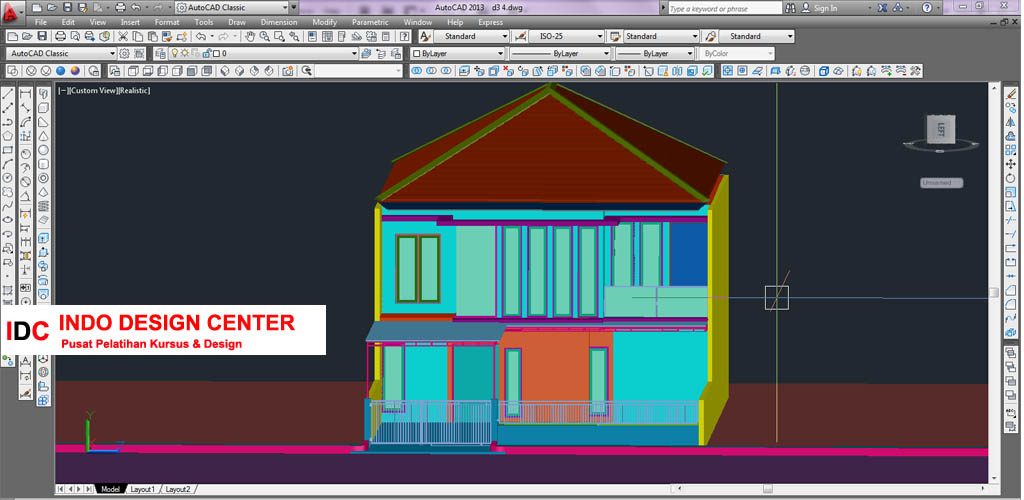Open Workspace Settings gear icon

click(x=124, y=54)
